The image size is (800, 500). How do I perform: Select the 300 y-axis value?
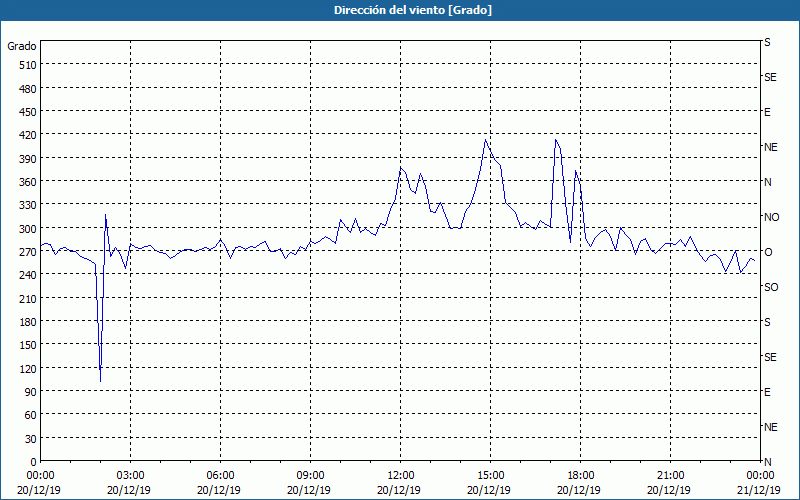[x=29, y=228]
